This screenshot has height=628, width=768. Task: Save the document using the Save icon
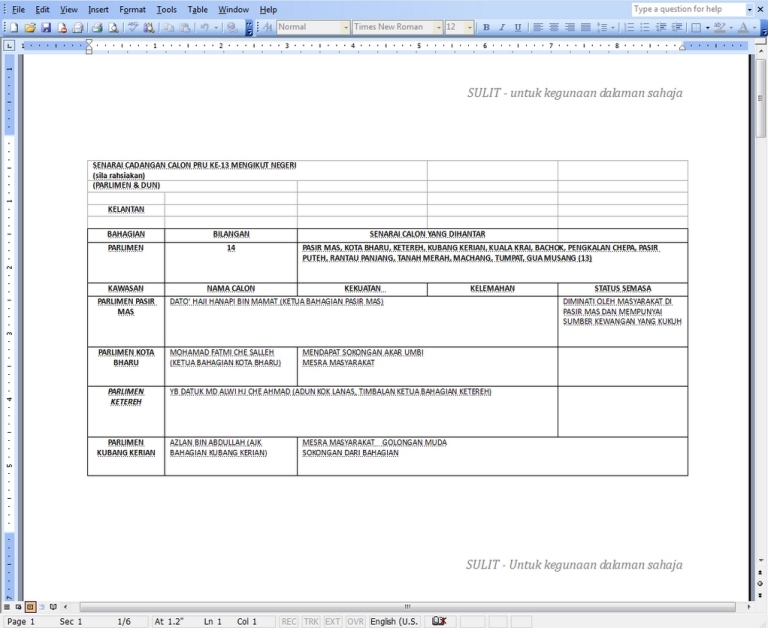pyautogui.click(x=46, y=28)
